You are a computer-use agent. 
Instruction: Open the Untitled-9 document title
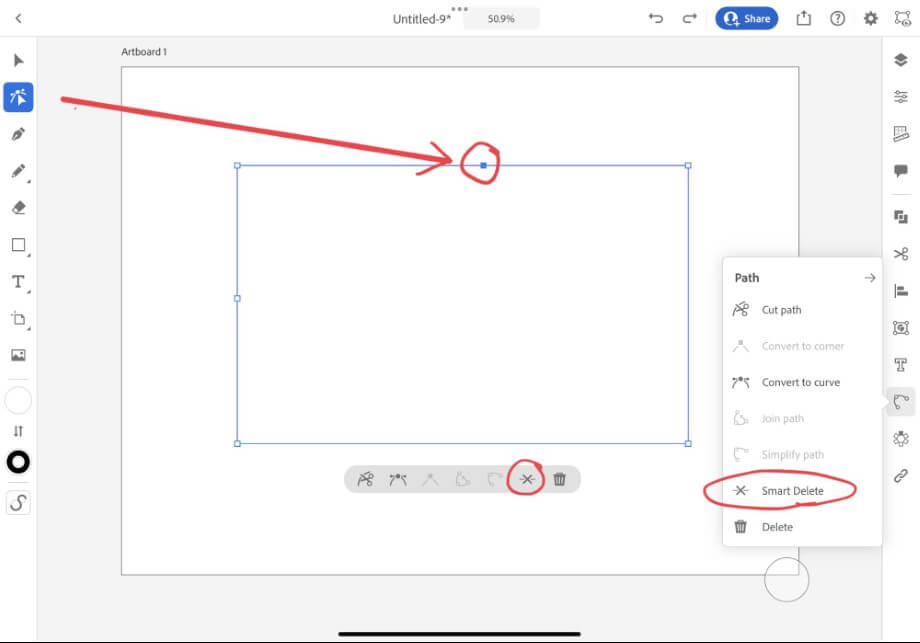coord(422,19)
